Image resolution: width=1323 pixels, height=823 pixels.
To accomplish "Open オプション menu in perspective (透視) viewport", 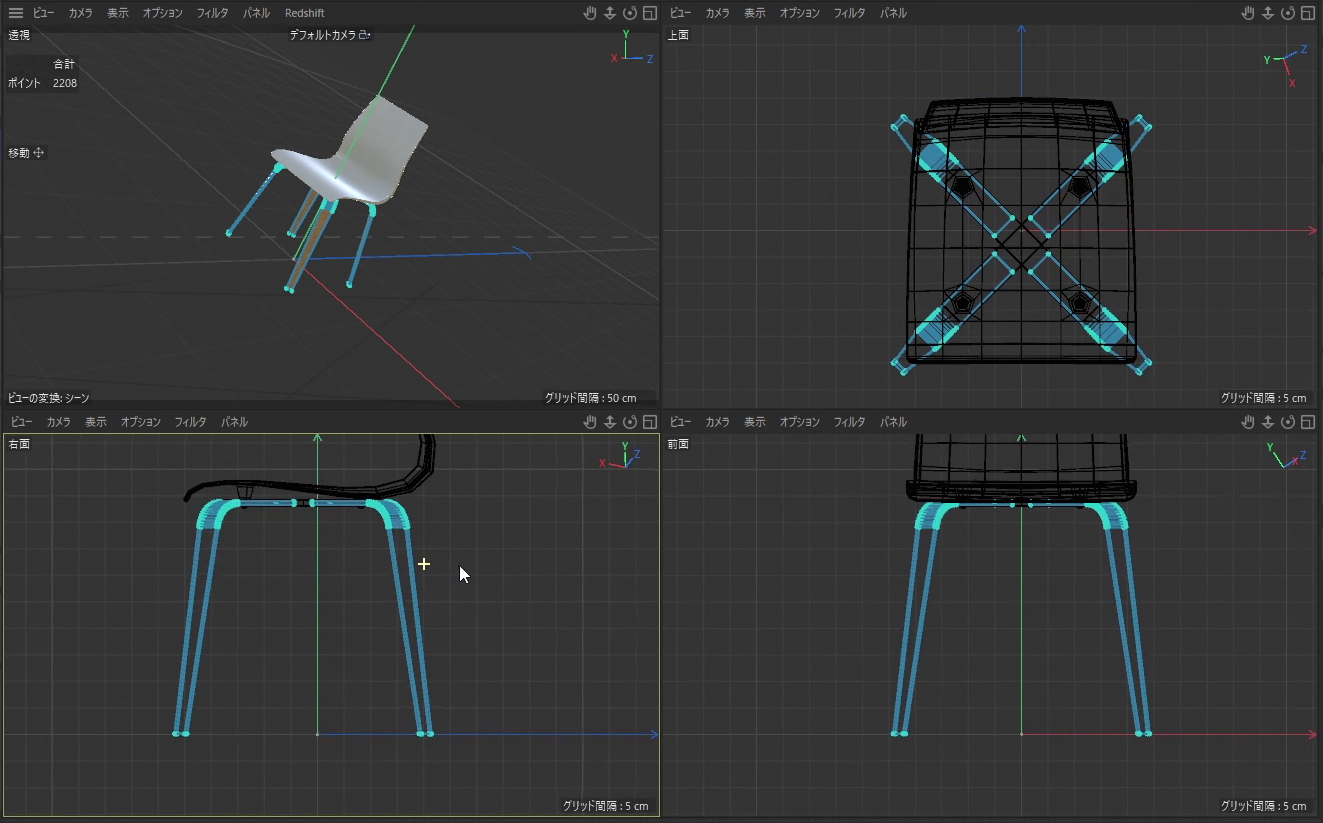I will [162, 13].
